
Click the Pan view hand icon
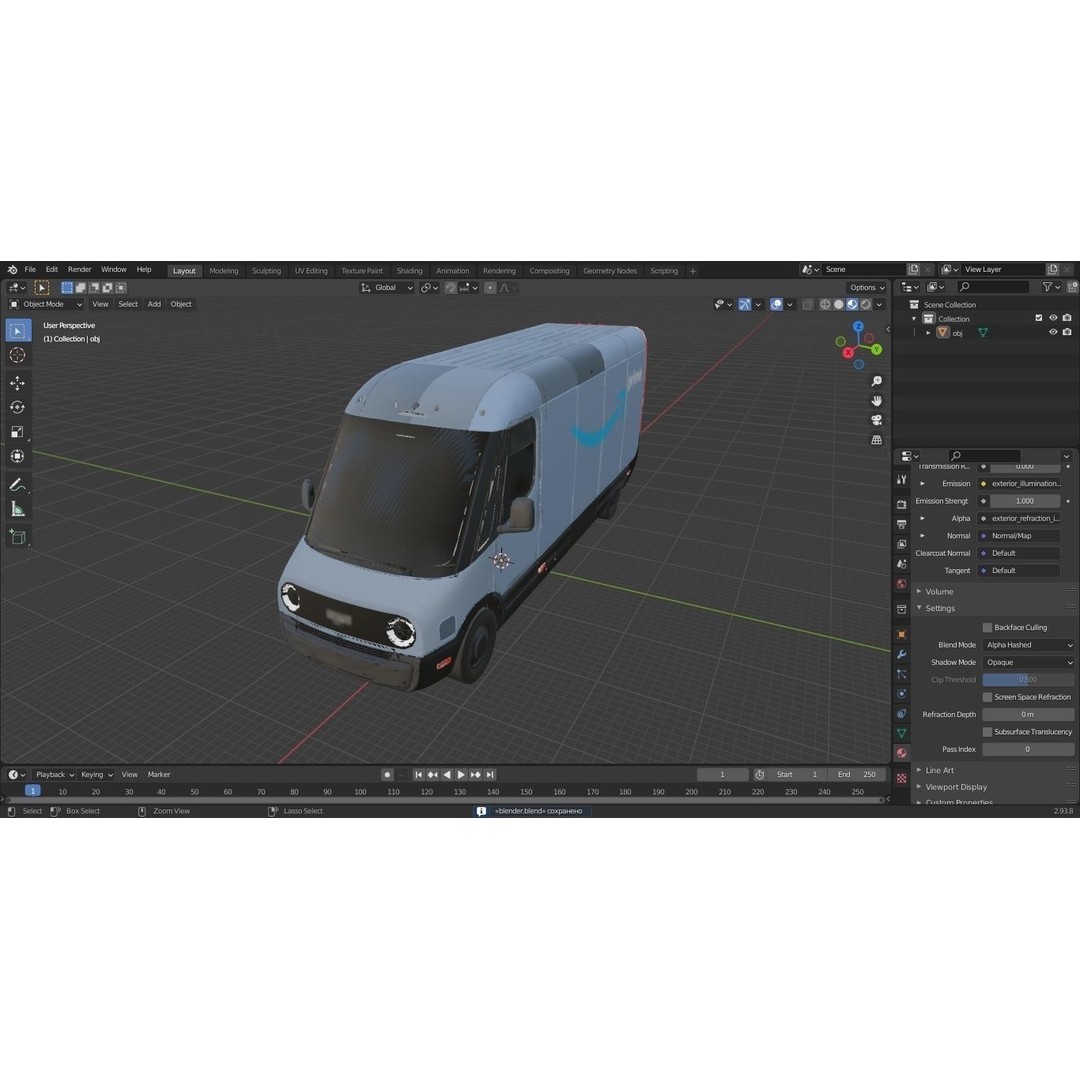click(876, 400)
